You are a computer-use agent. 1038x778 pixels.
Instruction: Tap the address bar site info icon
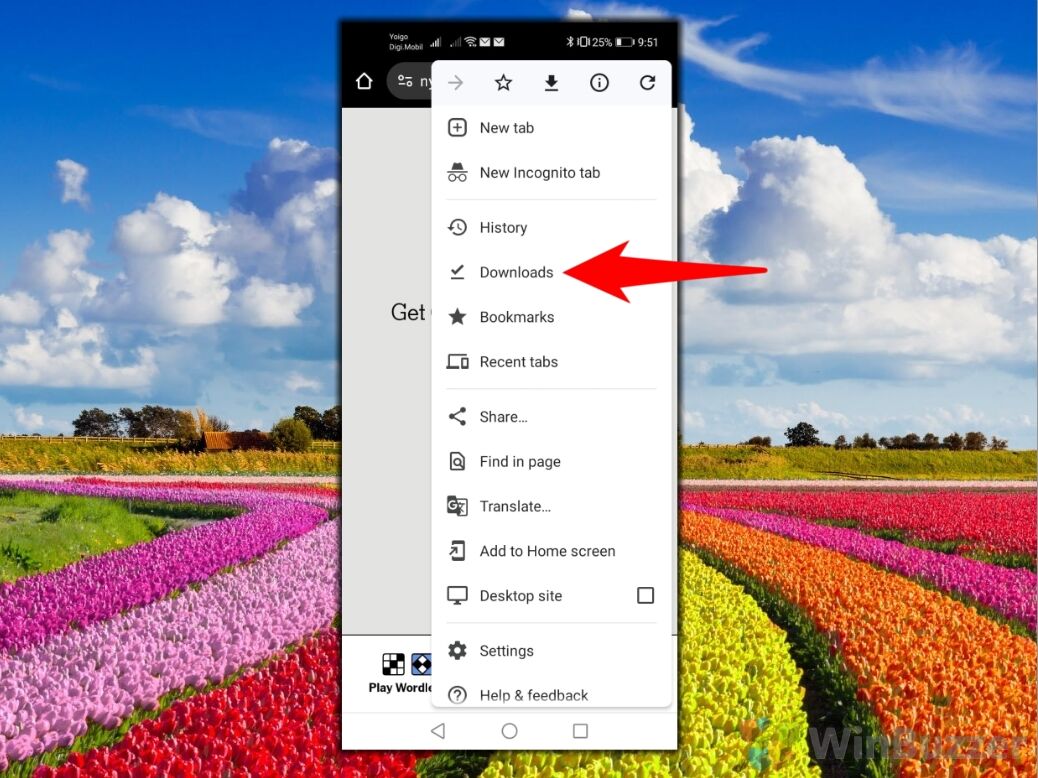point(405,81)
